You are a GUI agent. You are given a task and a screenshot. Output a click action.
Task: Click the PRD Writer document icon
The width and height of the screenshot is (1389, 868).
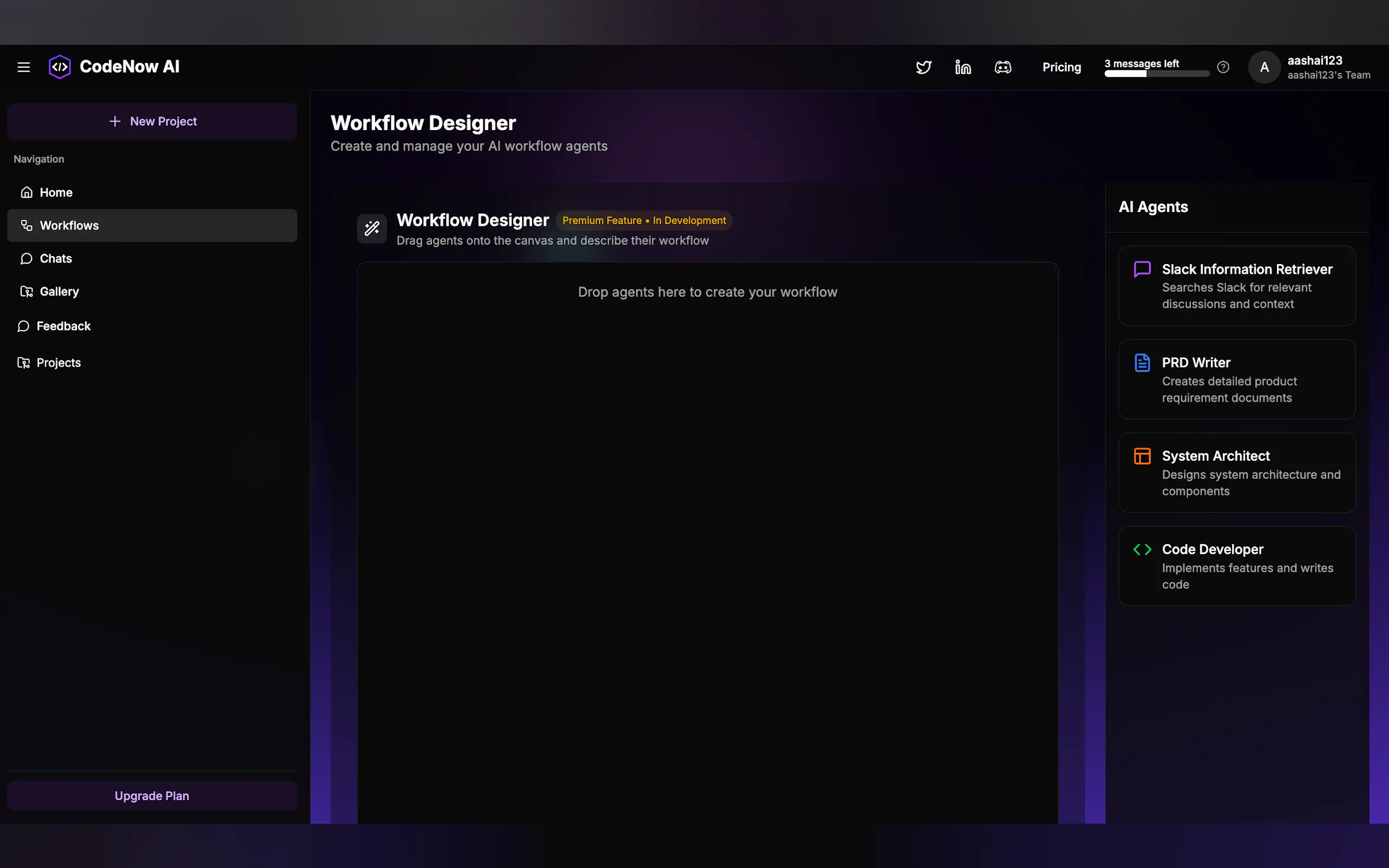coord(1142,363)
